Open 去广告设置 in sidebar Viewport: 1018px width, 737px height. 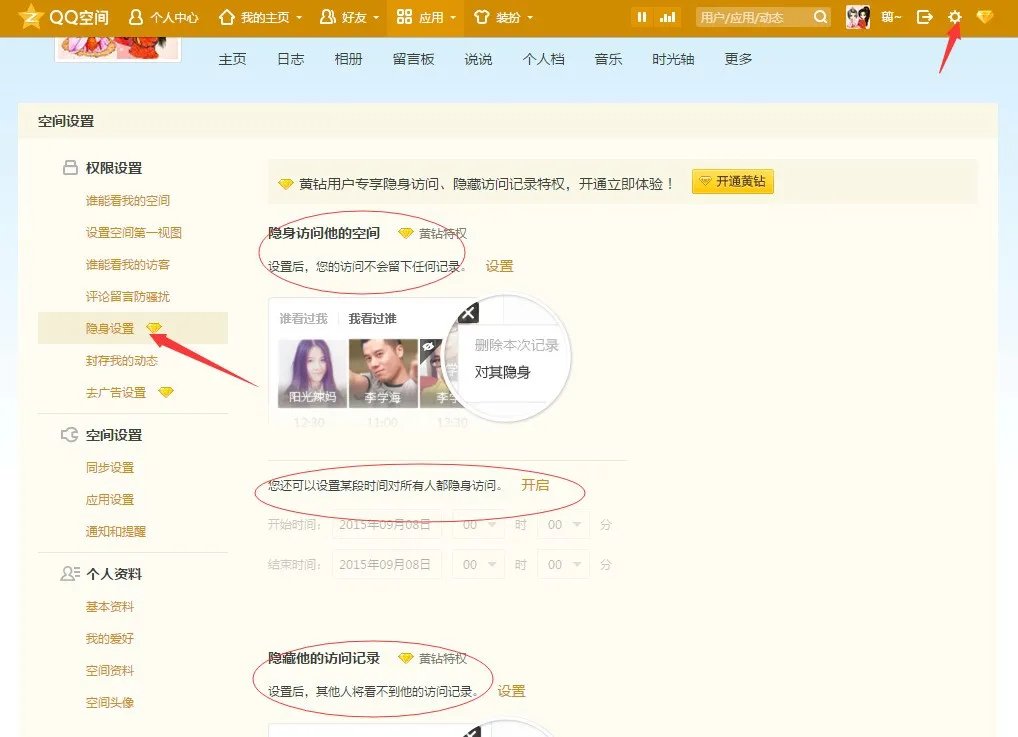tap(116, 392)
